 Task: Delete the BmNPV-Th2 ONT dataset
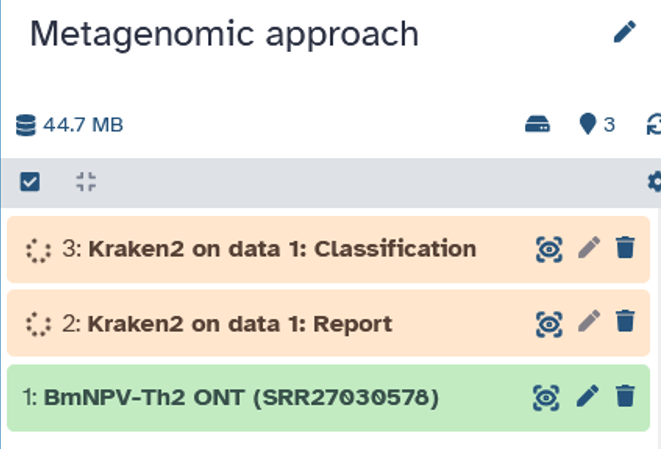tap(625, 396)
